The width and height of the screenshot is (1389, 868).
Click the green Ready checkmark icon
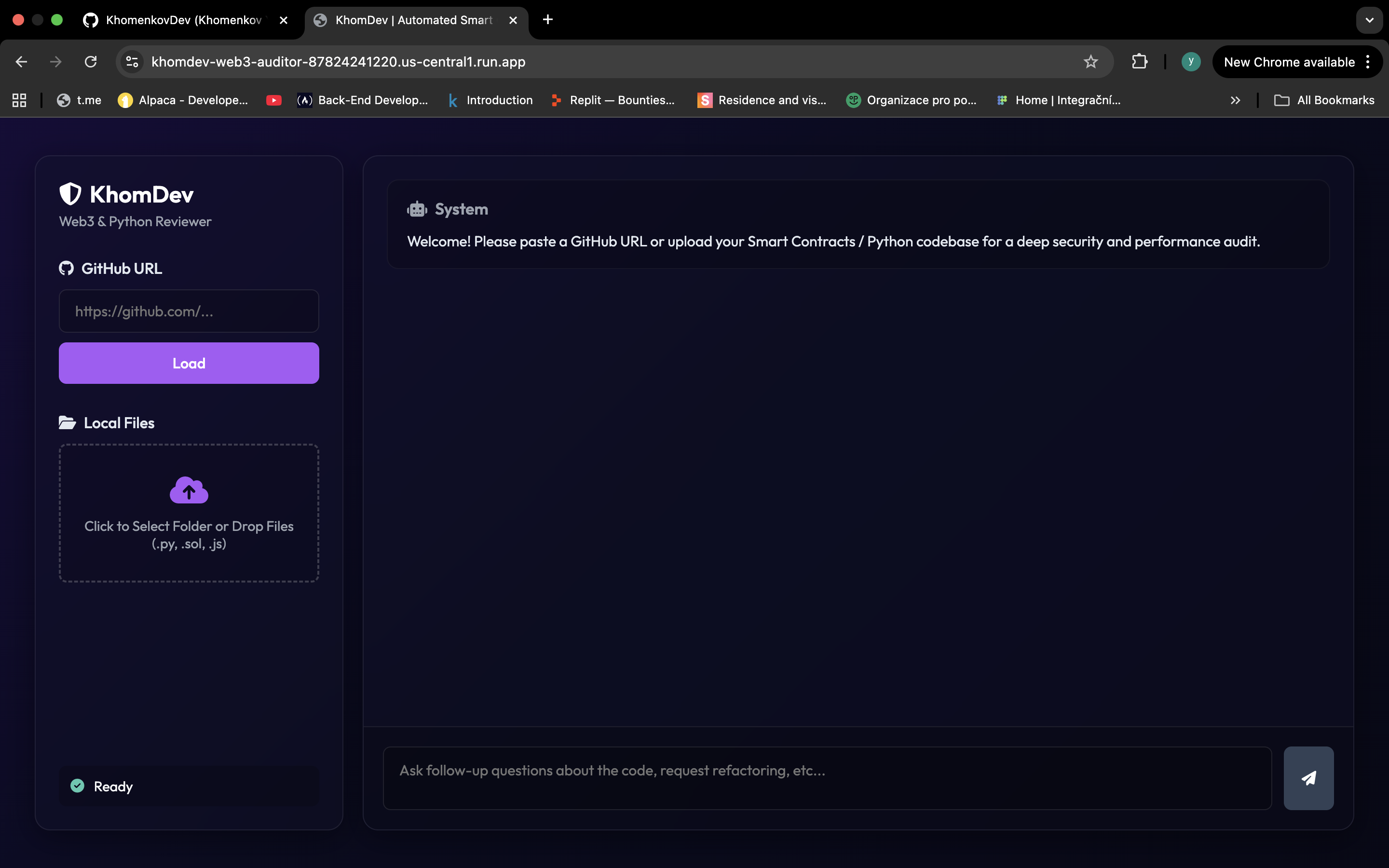tap(78, 786)
